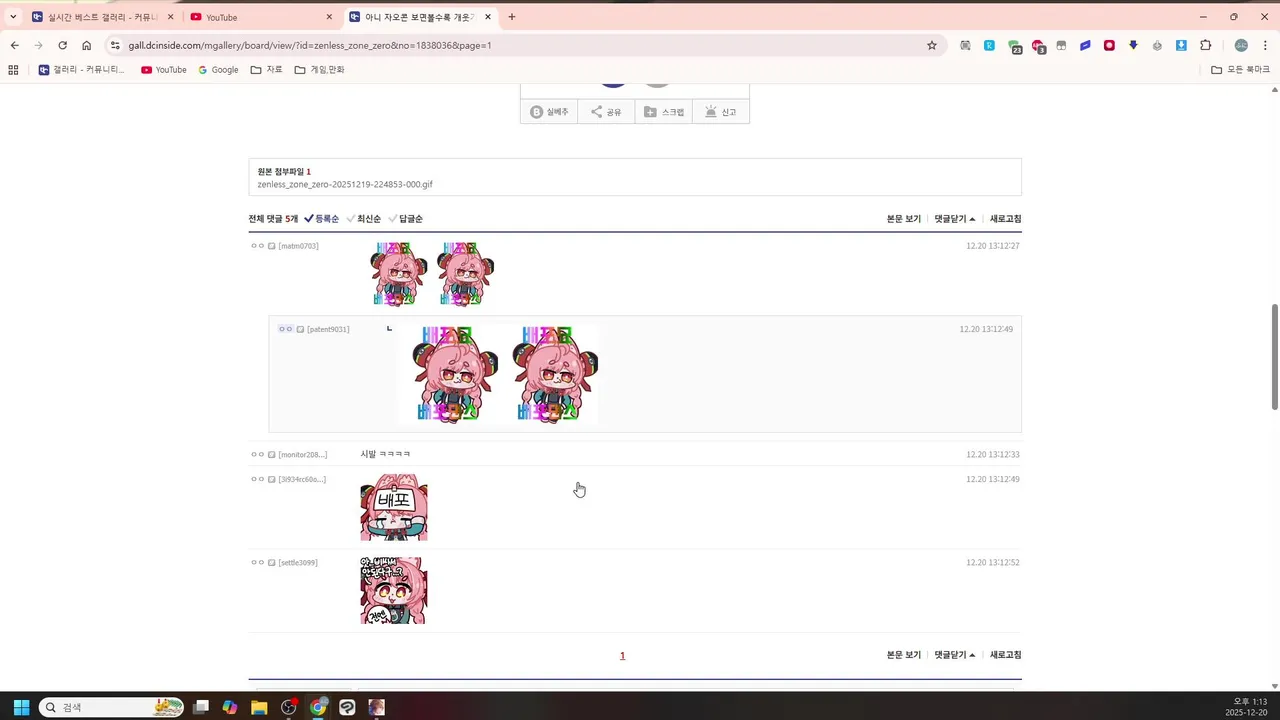Screen dimensions: 1280x720
Task: Click the sticker in settle3099's comment
Action: click(x=394, y=591)
